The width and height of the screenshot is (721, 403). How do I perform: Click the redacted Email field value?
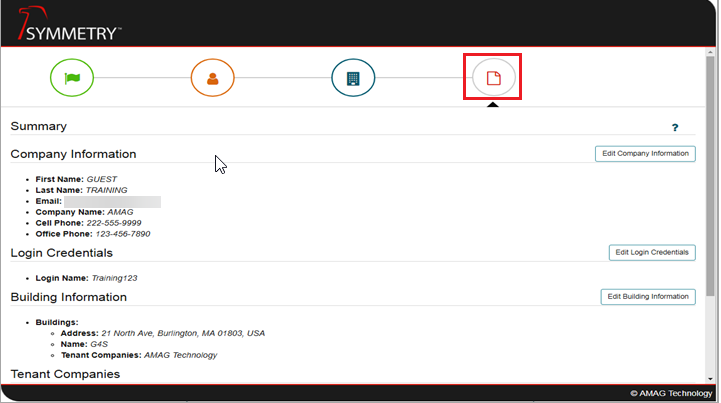[x=113, y=202]
